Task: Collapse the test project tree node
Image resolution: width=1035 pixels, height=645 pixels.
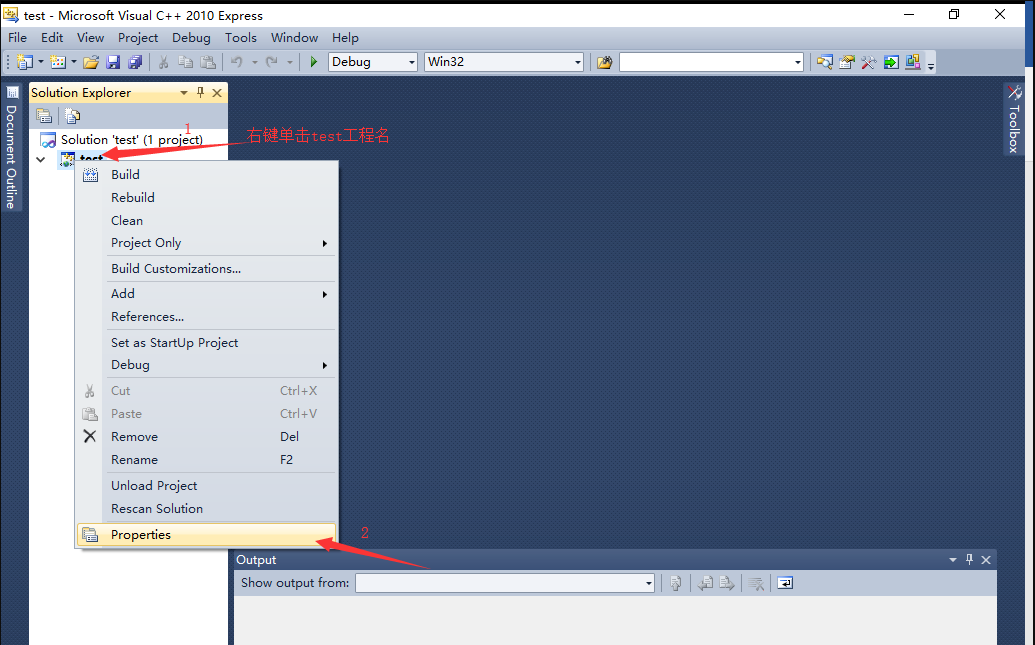Action: (41, 159)
